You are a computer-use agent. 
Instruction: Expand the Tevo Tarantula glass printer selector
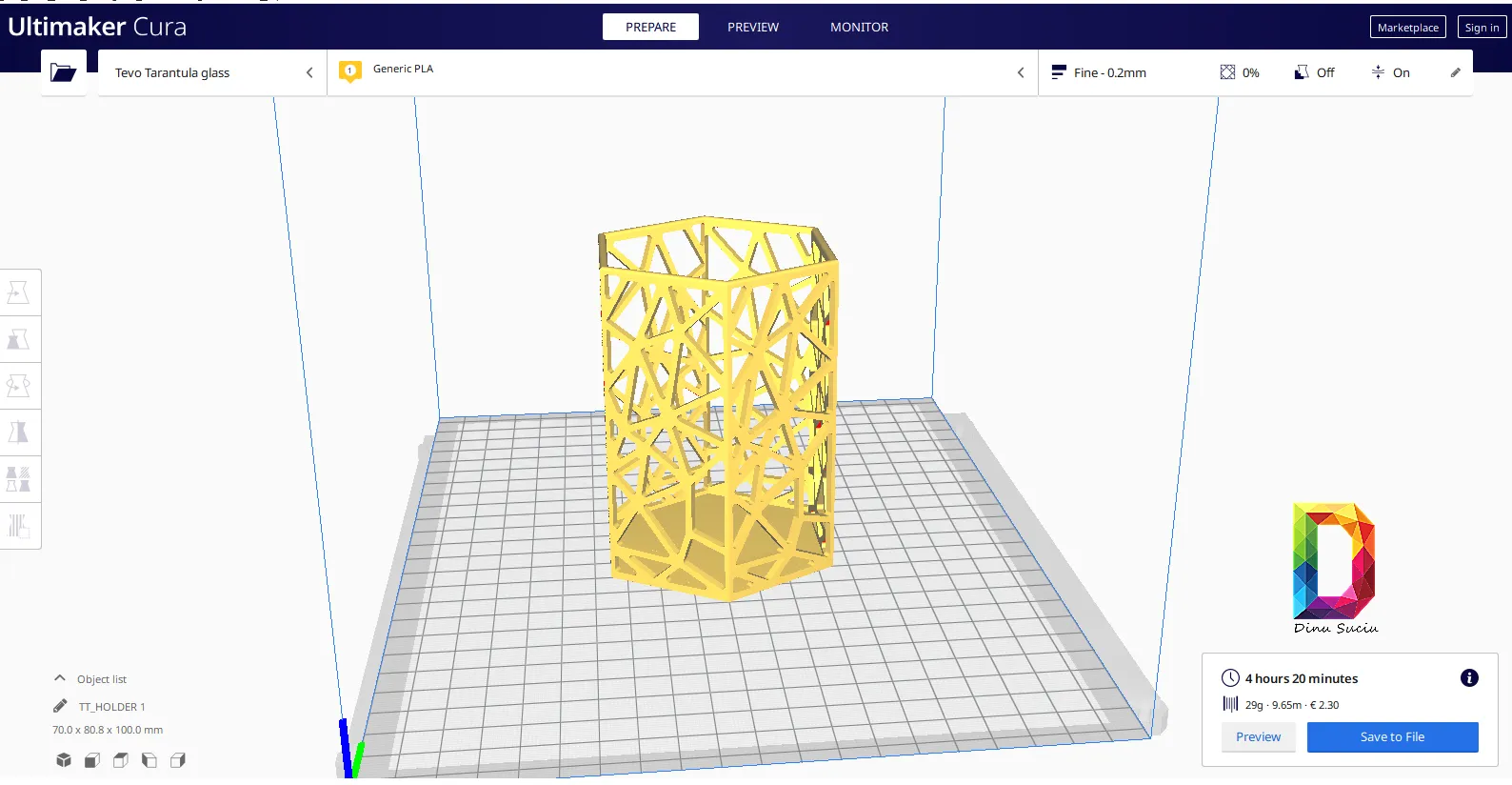coord(212,72)
